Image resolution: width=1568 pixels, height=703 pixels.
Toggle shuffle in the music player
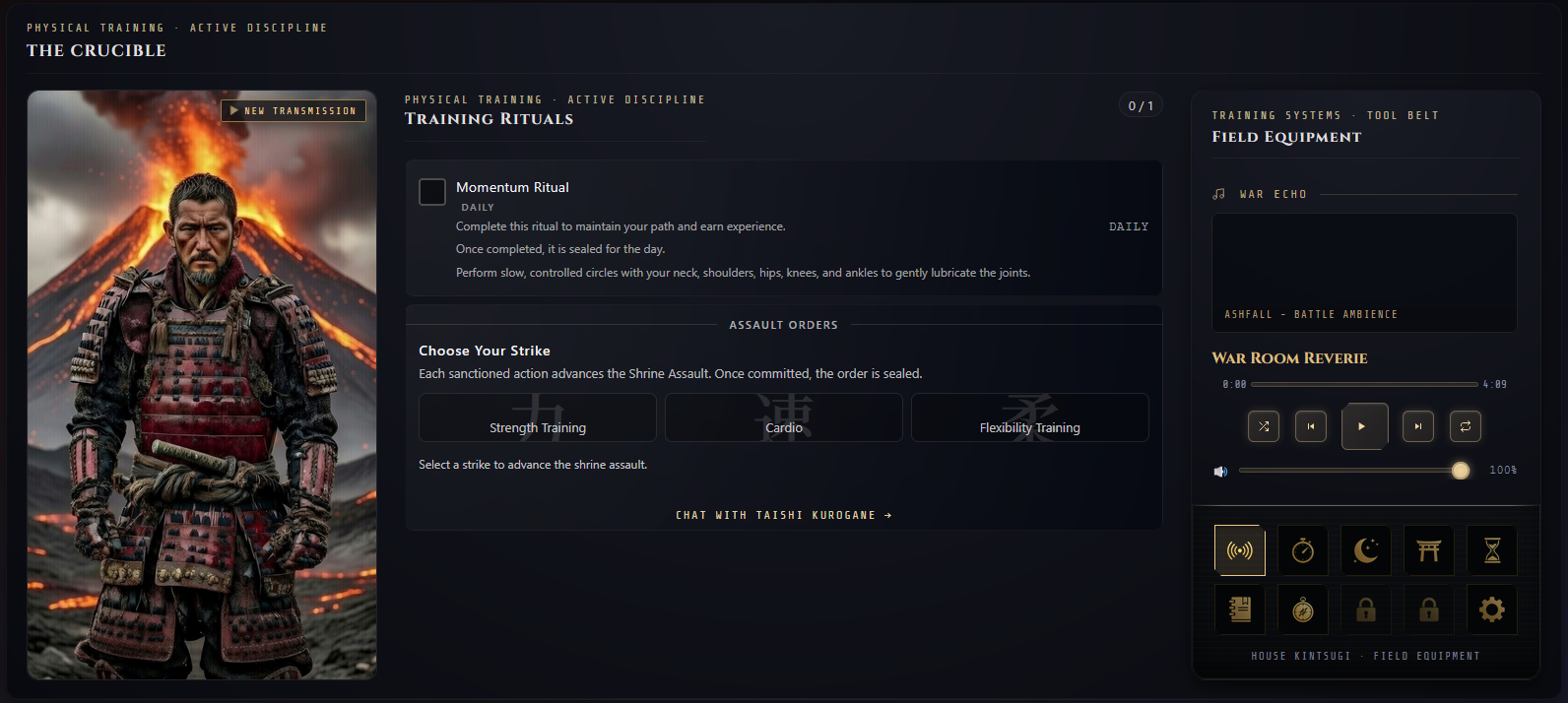coord(1264,426)
